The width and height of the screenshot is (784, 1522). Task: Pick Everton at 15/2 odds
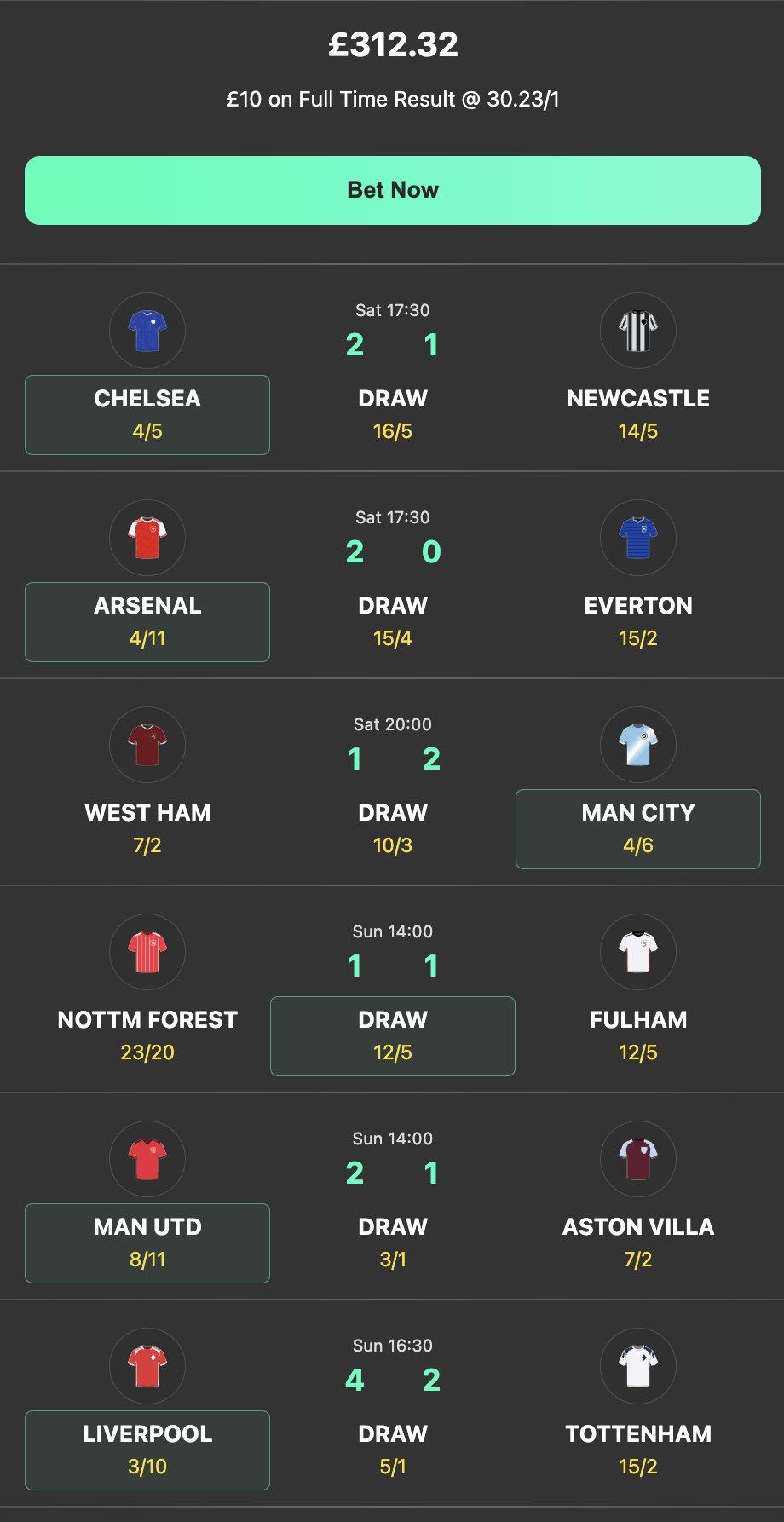click(637, 622)
